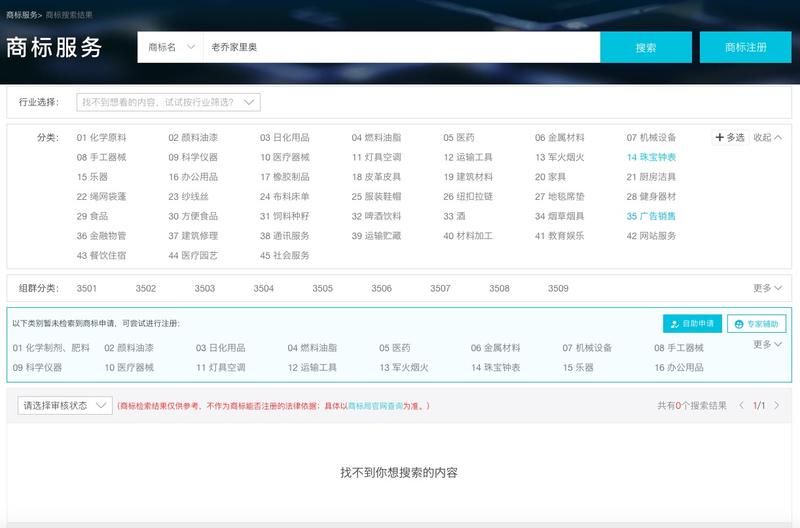Screen dimensions: 800x528
Task: Expand 更多 in the 组群分类 row
Action: click(x=767, y=288)
